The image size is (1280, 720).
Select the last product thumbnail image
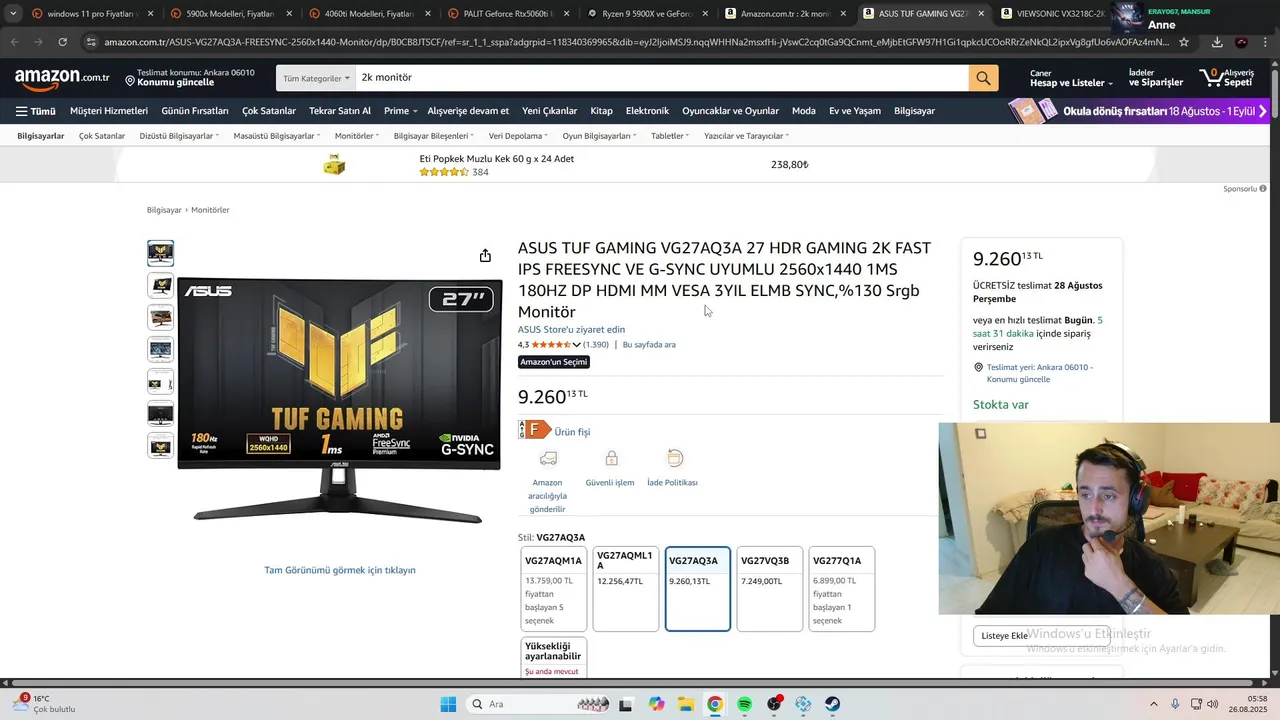[160, 445]
